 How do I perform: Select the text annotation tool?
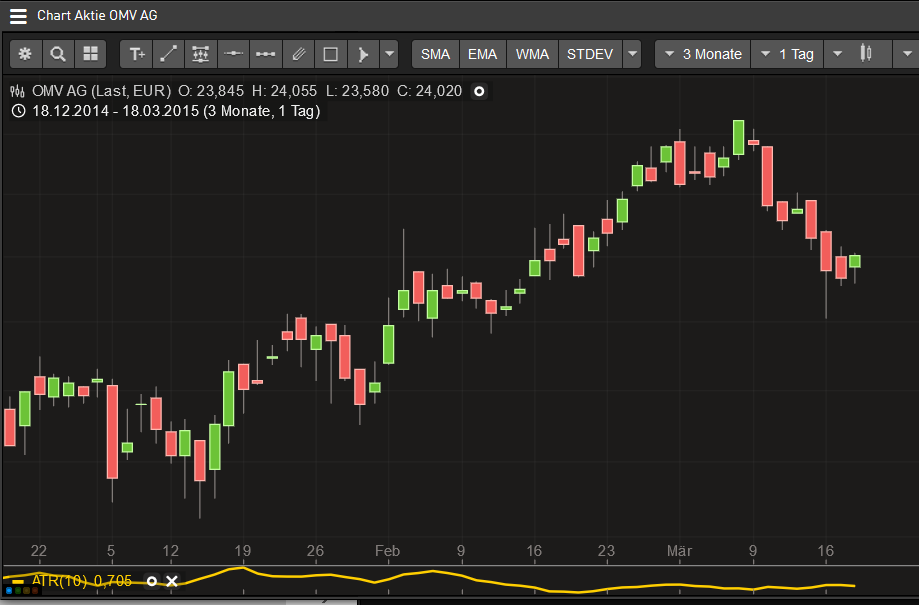pyautogui.click(x=137, y=54)
